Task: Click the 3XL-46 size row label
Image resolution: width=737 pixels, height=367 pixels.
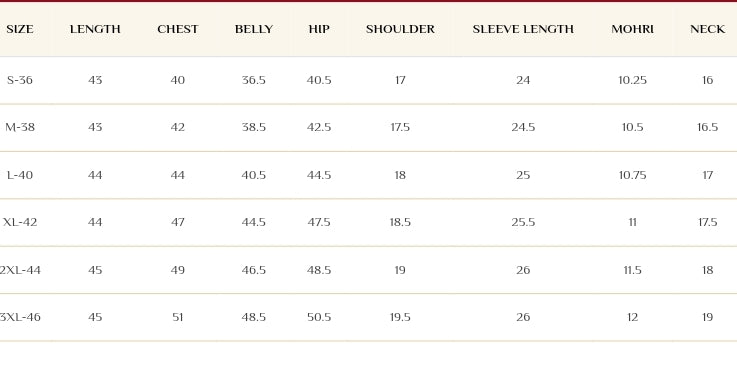Action: coord(20,317)
